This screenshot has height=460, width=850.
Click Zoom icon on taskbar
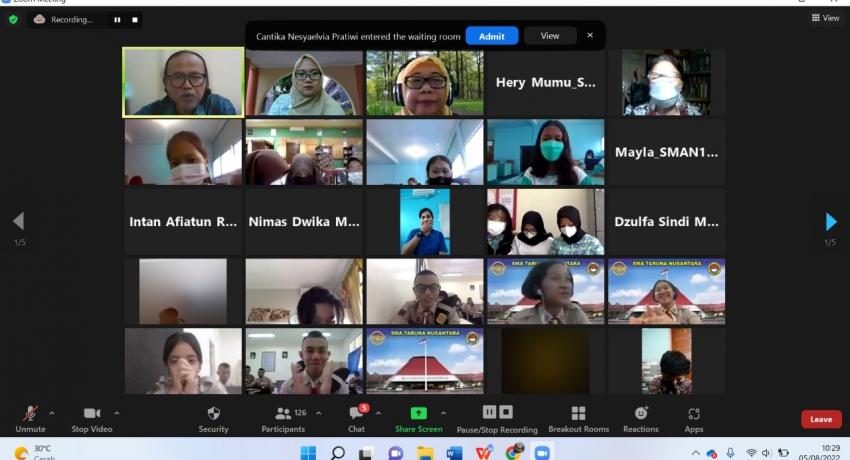coord(542,452)
